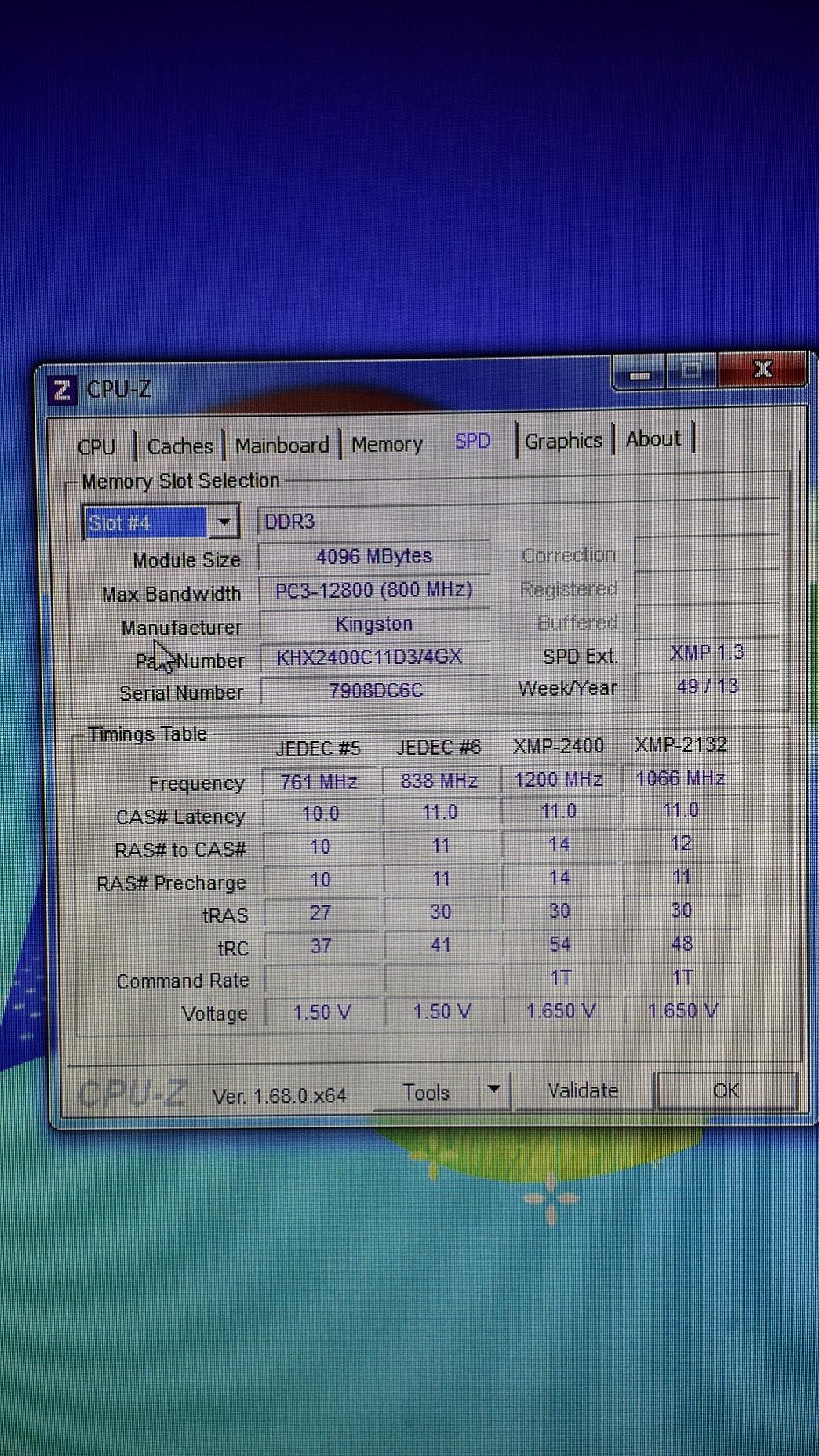
Task: Click the Validate button
Action: pos(583,1091)
